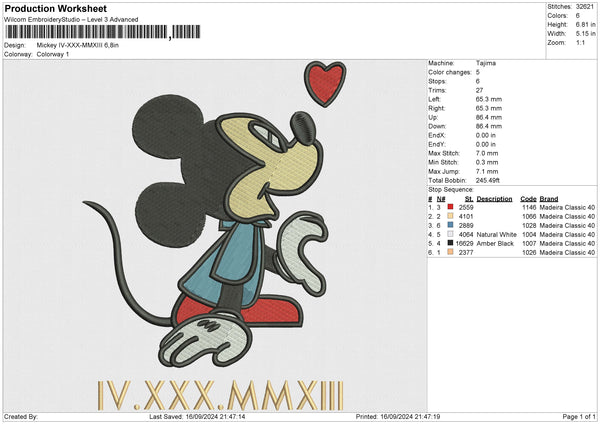Click the peach swatch in stop 6

click(x=451, y=253)
